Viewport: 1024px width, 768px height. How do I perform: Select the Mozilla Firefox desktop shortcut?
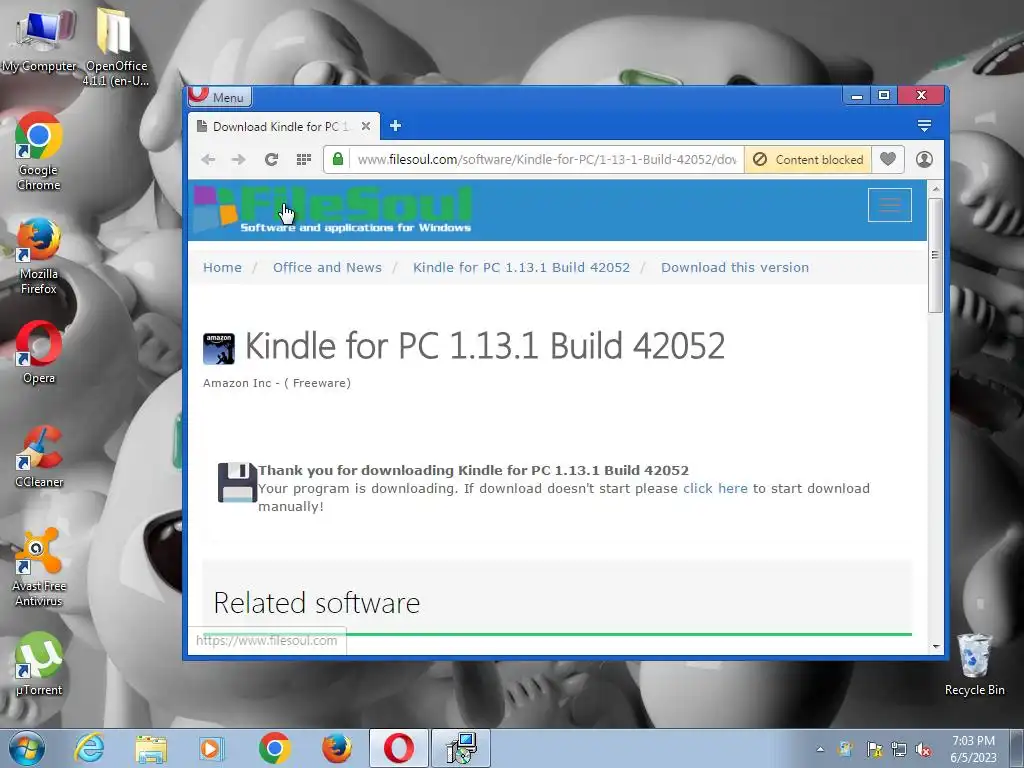coord(39,256)
